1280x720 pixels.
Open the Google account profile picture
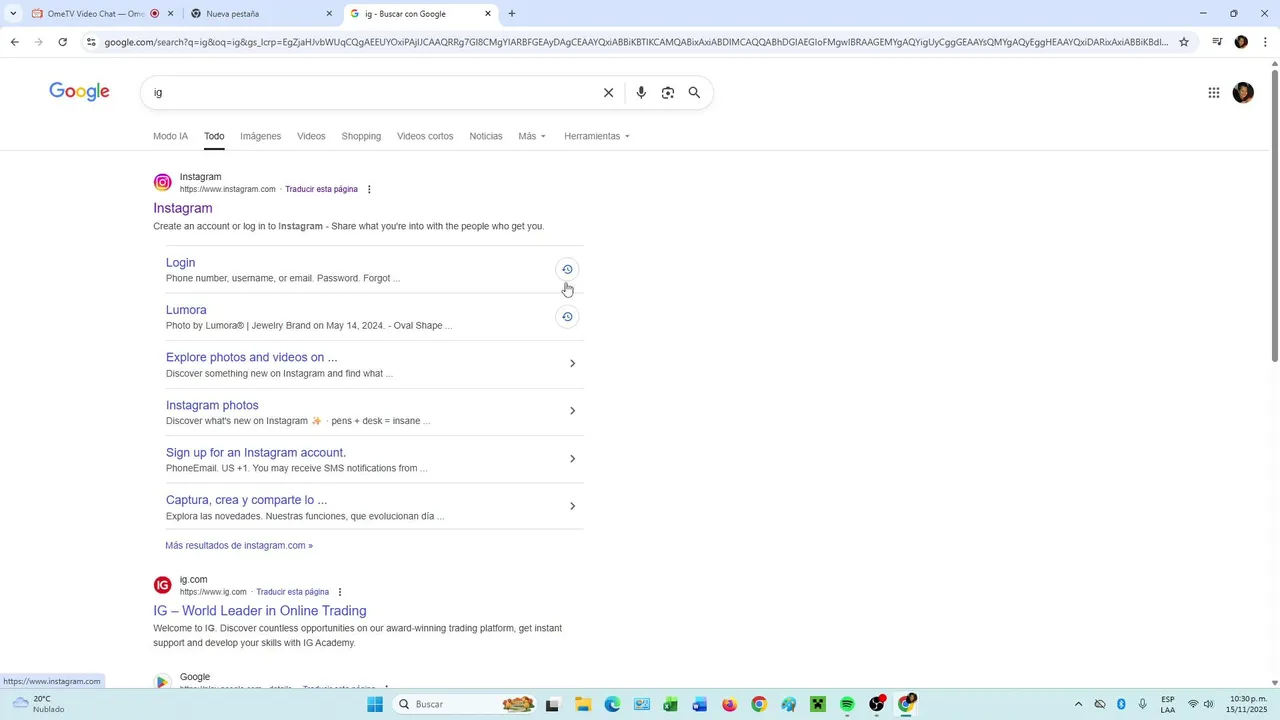tap(1243, 93)
